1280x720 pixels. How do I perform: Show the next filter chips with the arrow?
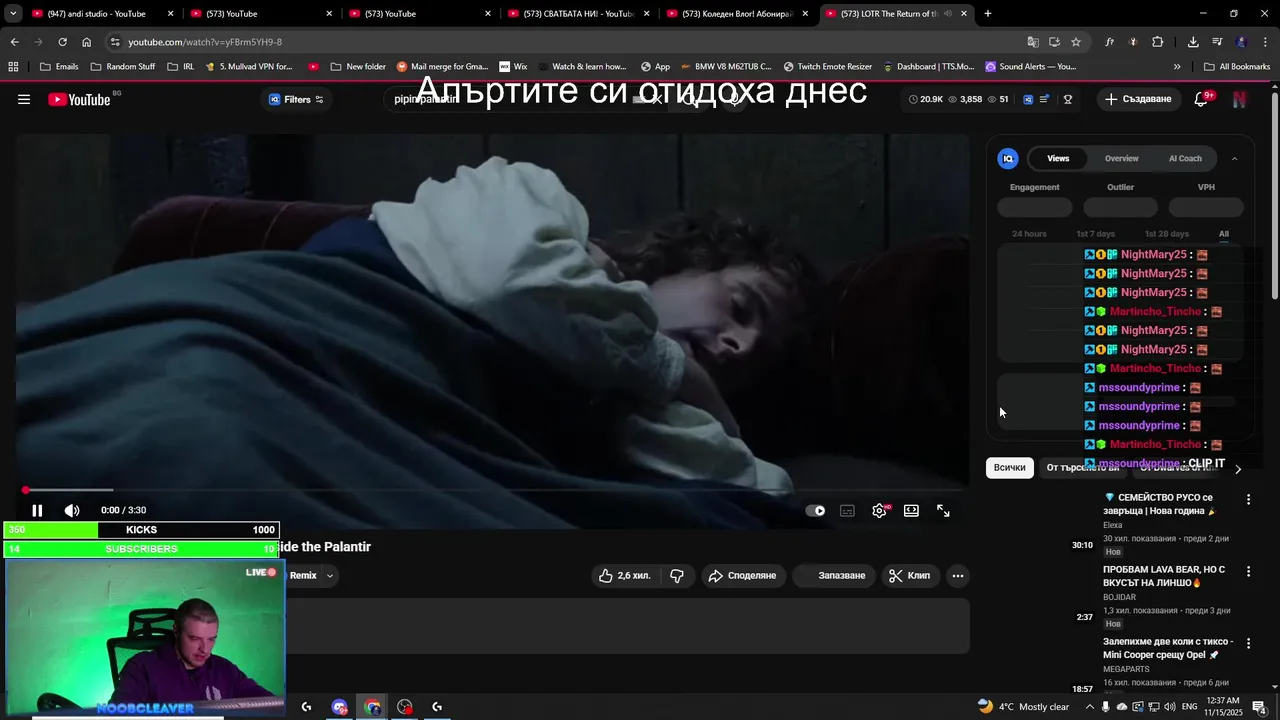[1238, 468]
